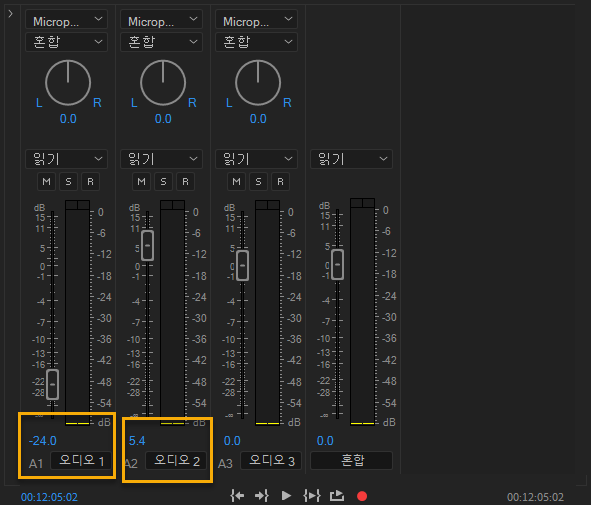Open A3 Microphone input dropdown
The height and width of the screenshot is (505, 591).
click(256, 20)
